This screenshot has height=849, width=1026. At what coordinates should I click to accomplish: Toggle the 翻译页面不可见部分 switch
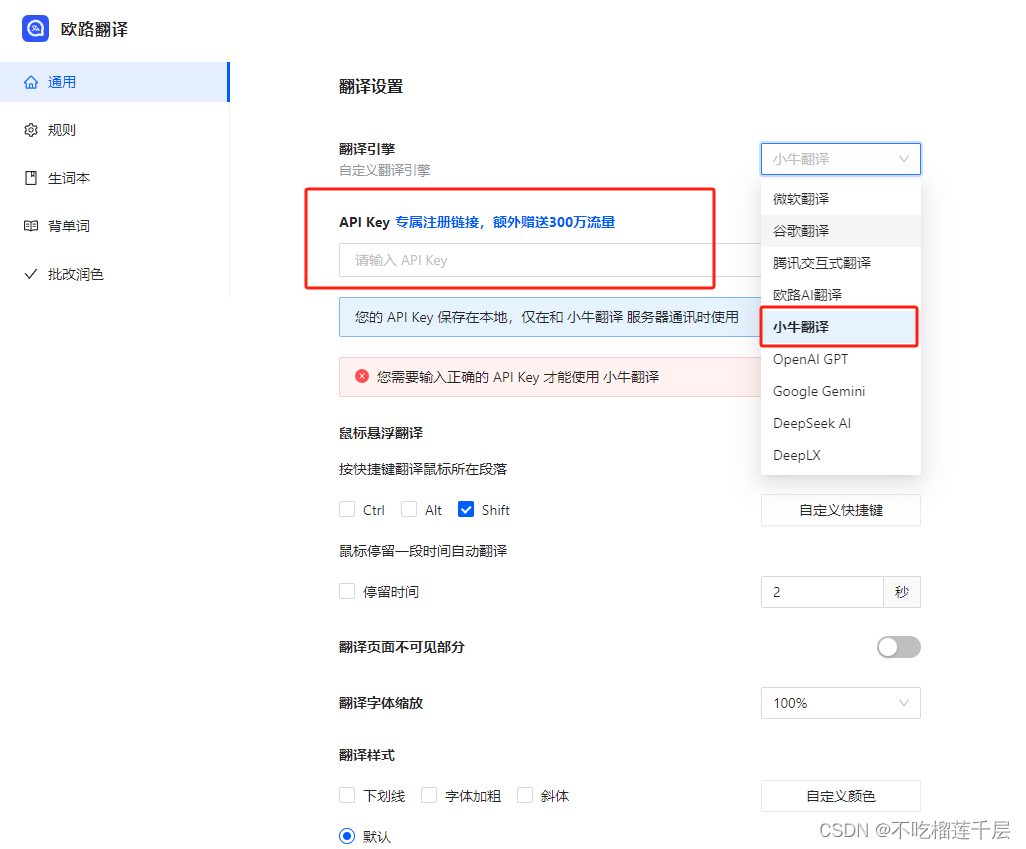click(898, 647)
